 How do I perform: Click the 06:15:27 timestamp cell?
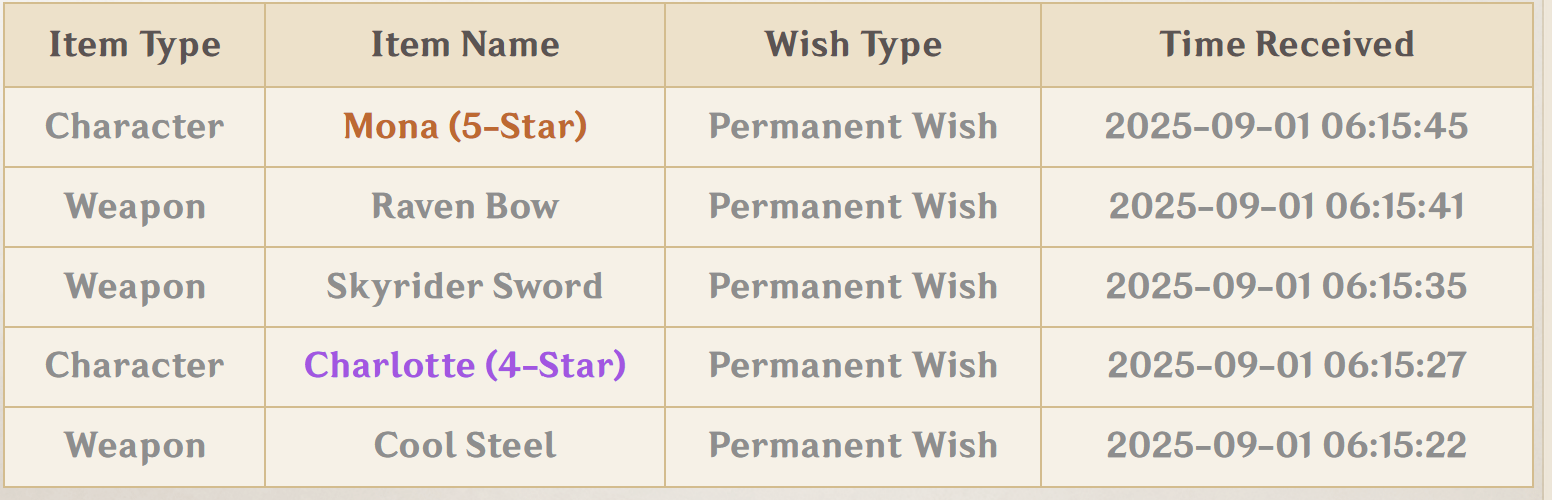[1287, 367]
